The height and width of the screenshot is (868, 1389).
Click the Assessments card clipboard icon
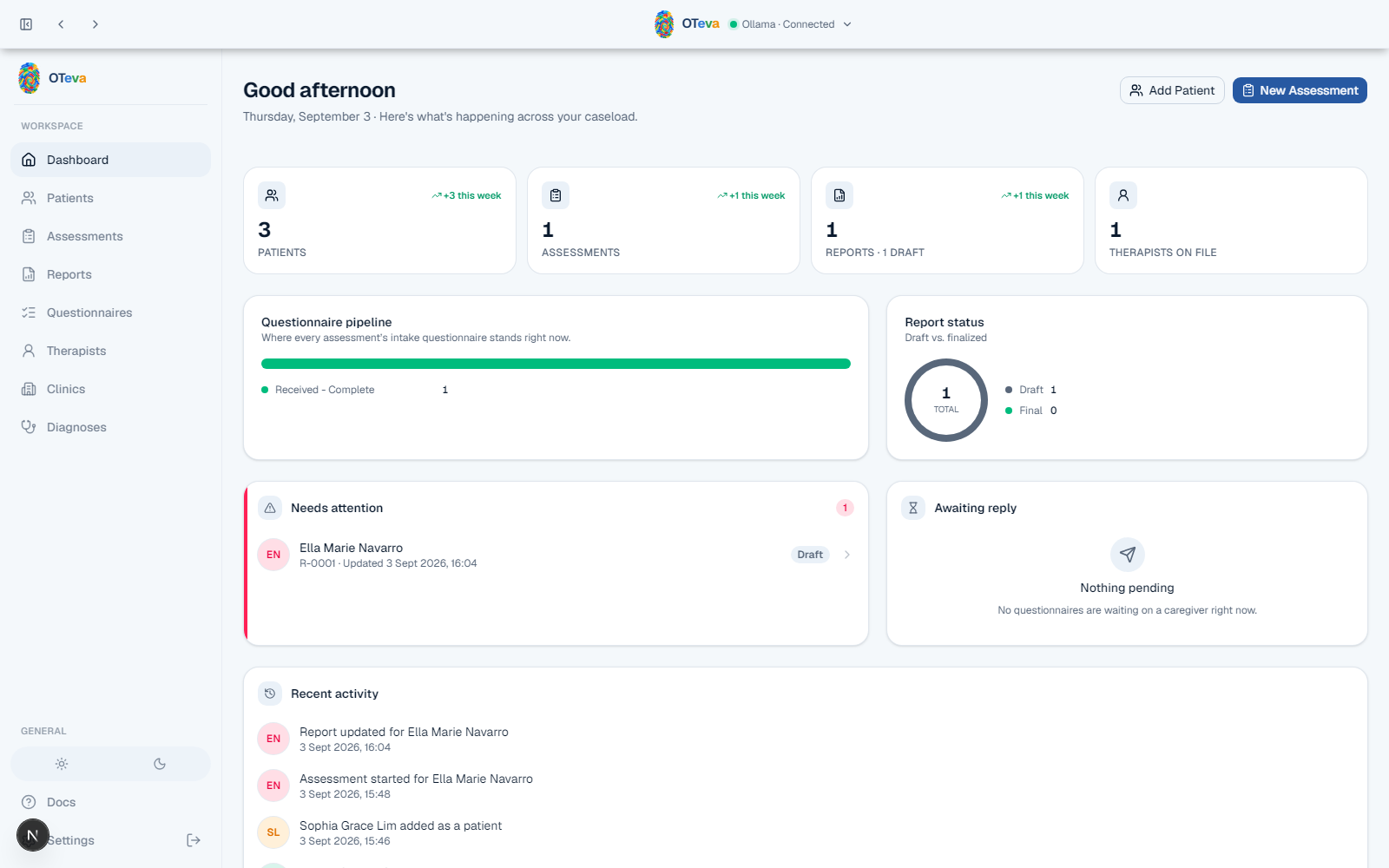coord(556,195)
